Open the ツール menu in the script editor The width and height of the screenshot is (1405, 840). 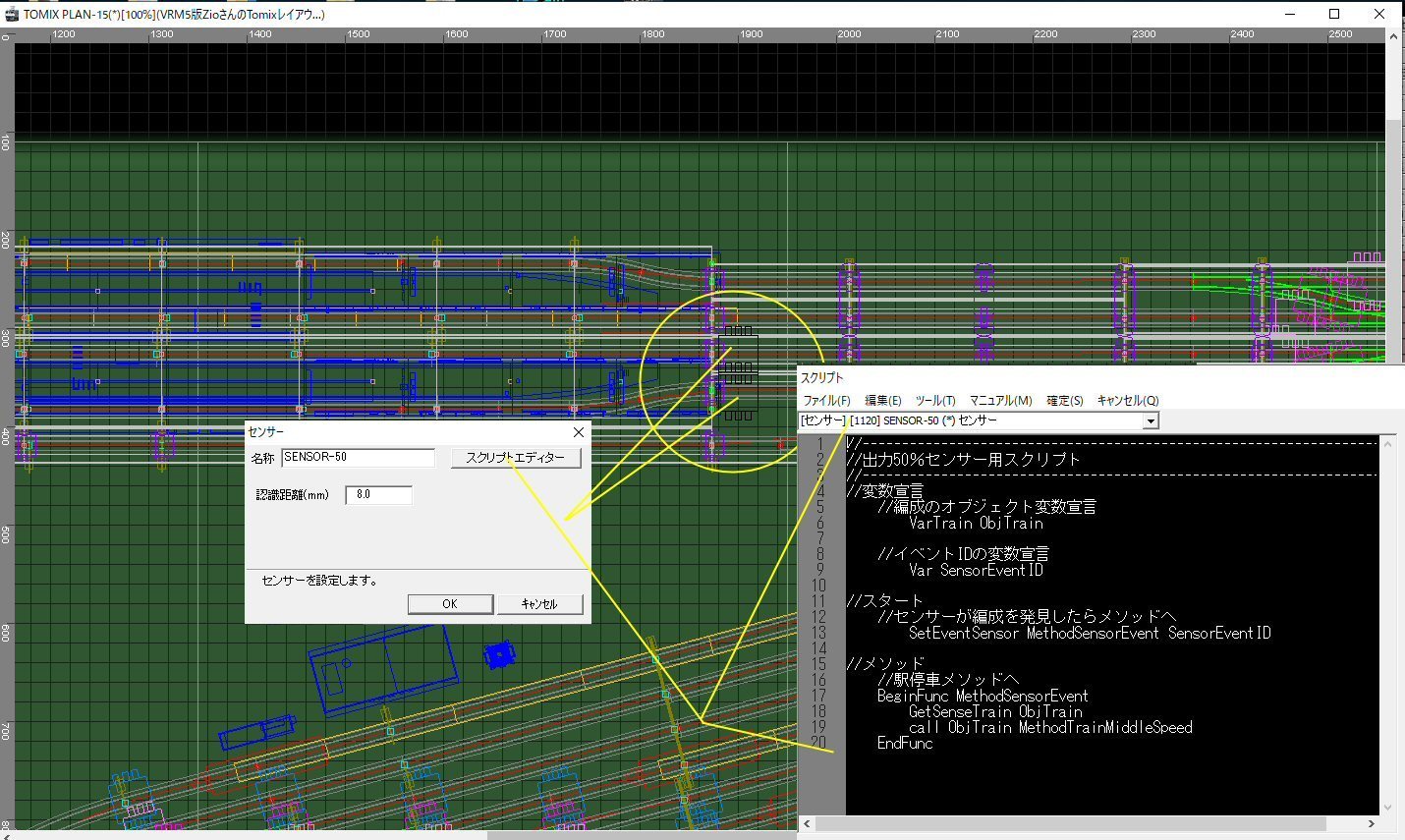tap(934, 400)
